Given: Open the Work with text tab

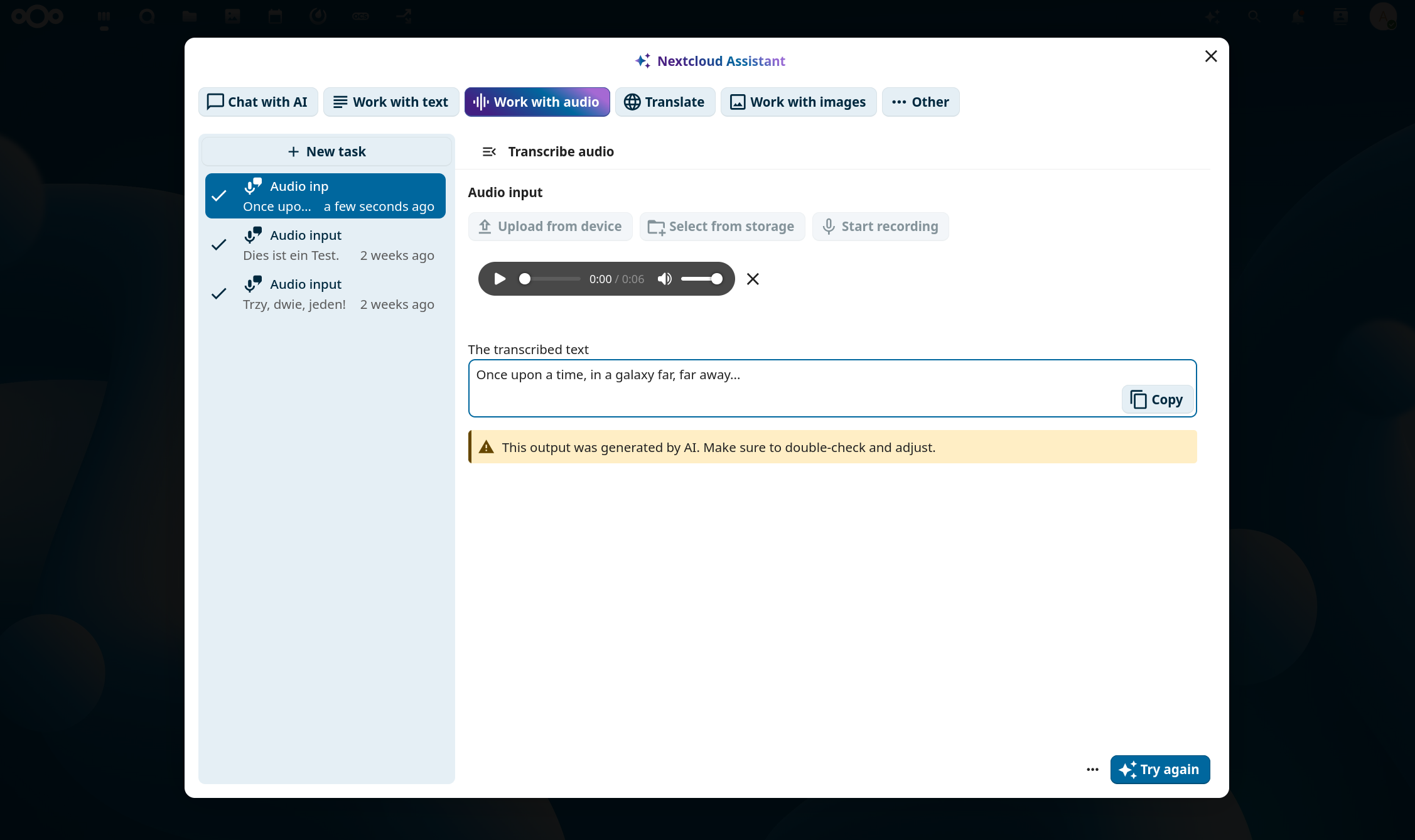Looking at the screenshot, I should click(390, 102).
